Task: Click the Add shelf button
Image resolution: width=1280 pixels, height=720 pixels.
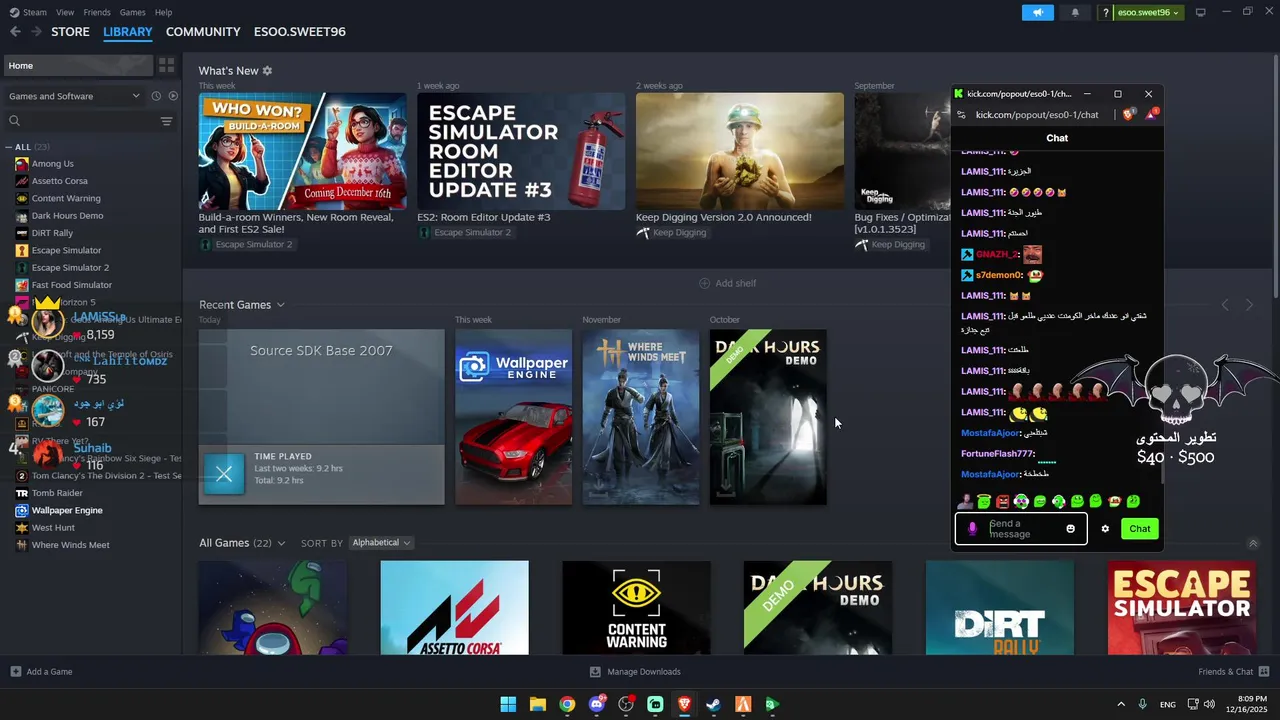Action: click(x=728, y=283)
